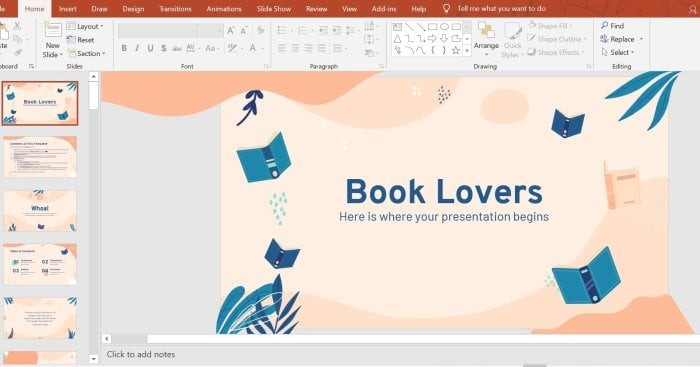
Task: Clear all formatting with the eraser icon
Action: click(261, 30)
